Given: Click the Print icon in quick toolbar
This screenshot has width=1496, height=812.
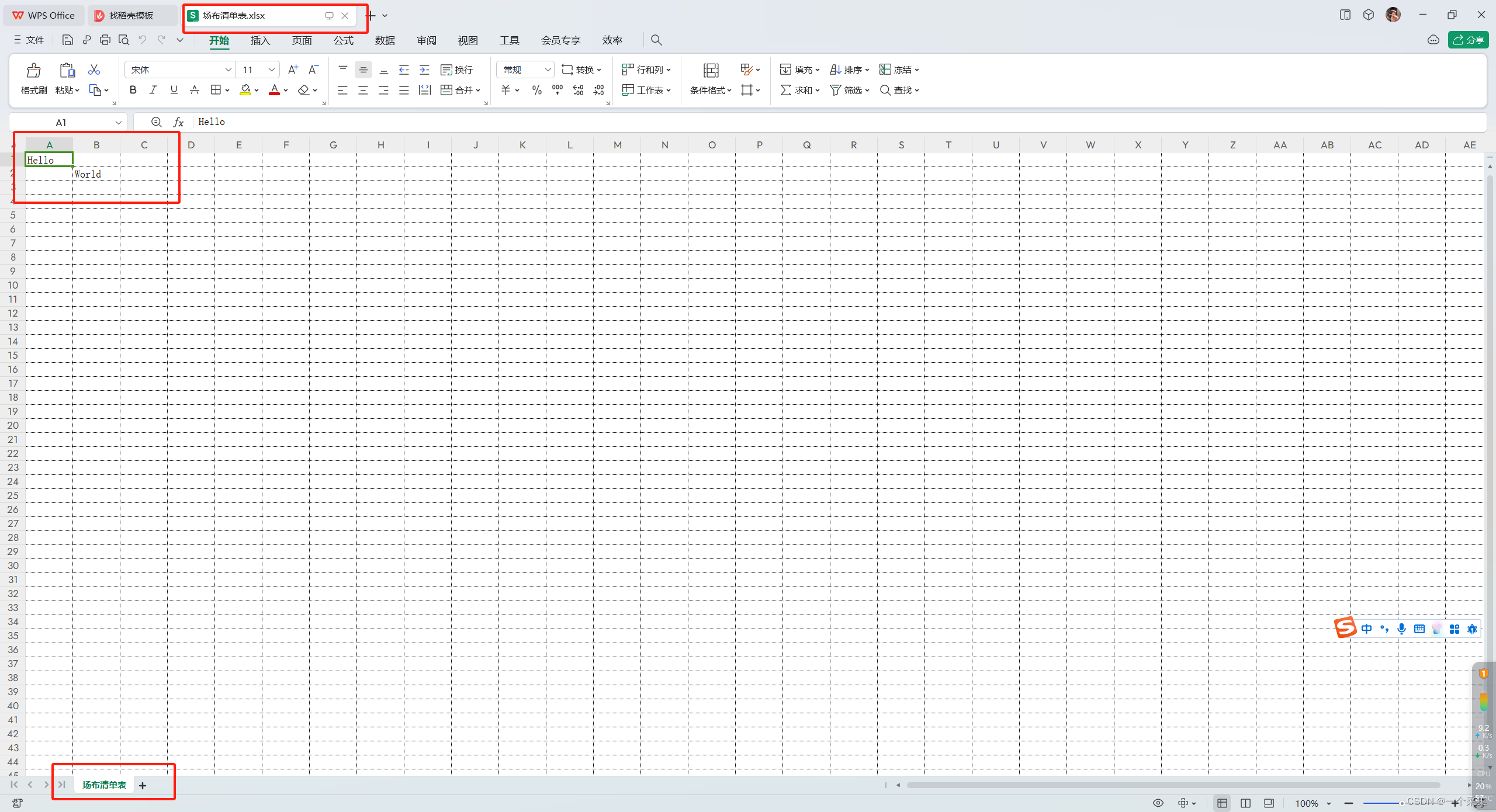Looking at the screenshot, I should (105, 40).
